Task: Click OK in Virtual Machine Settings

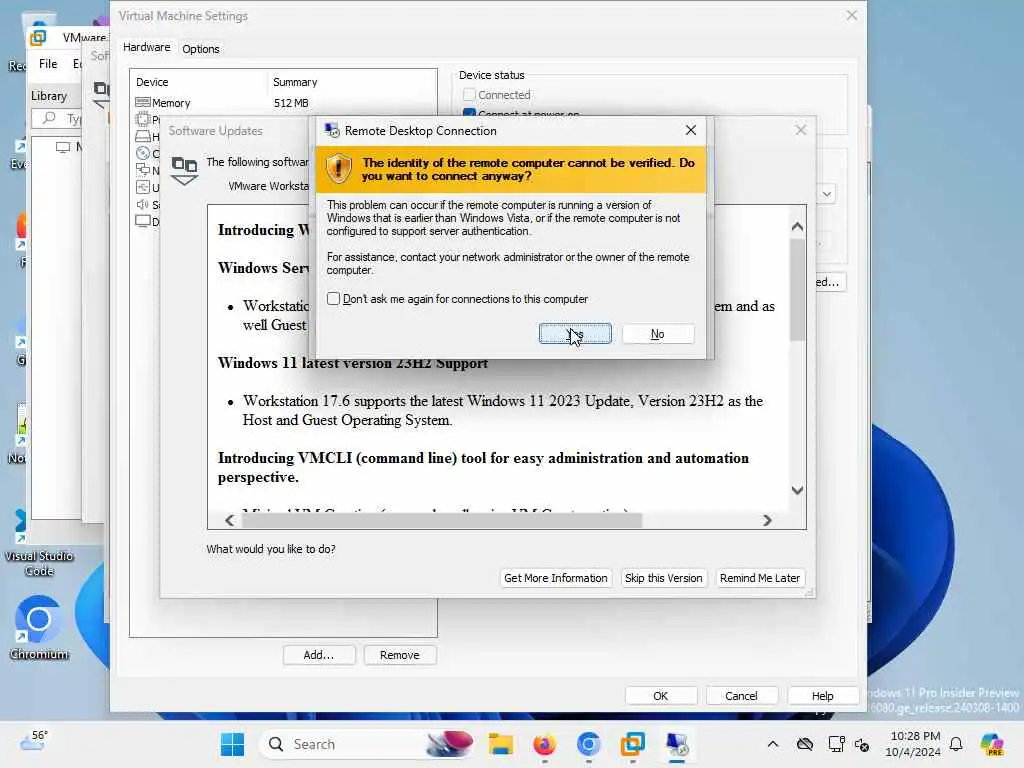Action: [661, 696]
